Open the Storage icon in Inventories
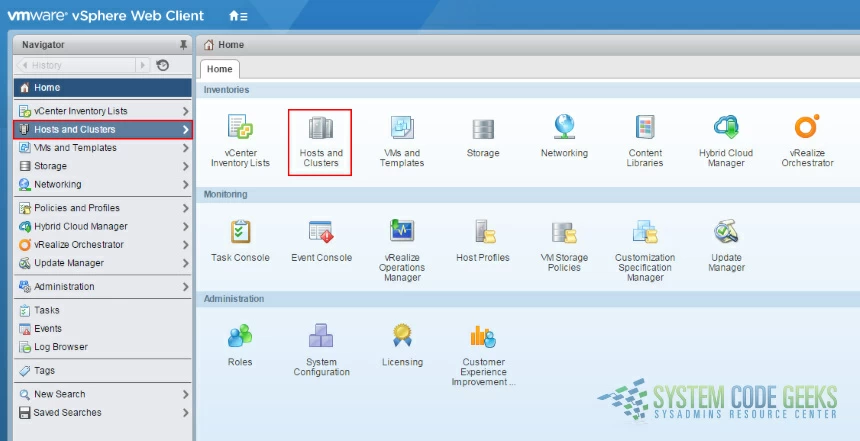Image resolution: width=860 pixels, height=441 pixels. pyautogui.click(x=483, y=129)
